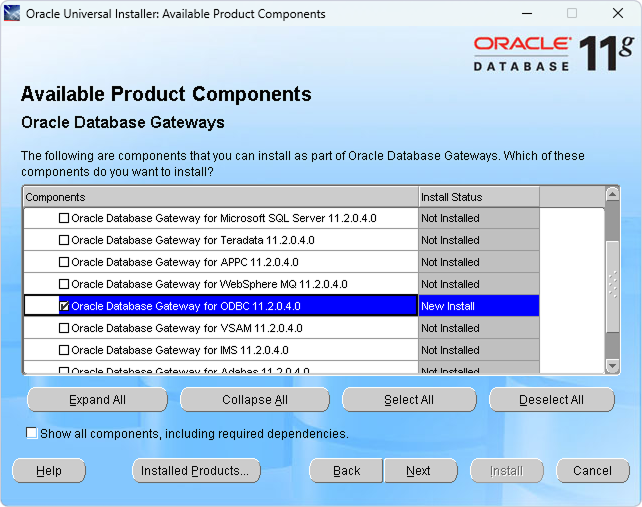642x507 pixels.
Task: Uncheck Gateway for ODBC checkbox
Action: pyautogui.click(x=64, y=306)
